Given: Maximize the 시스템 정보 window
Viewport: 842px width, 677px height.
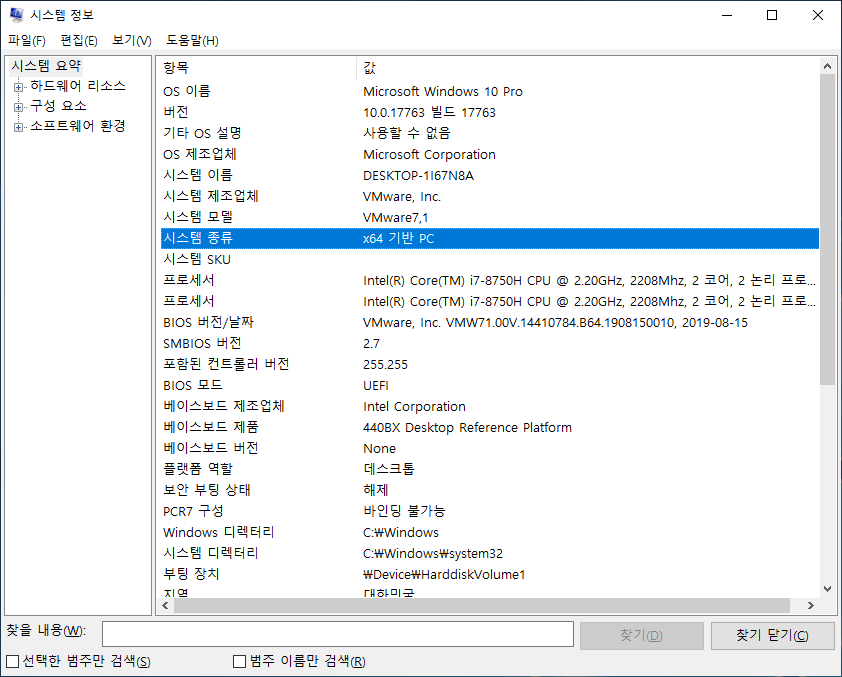Looking at the screenshot, I should [772, 15].
